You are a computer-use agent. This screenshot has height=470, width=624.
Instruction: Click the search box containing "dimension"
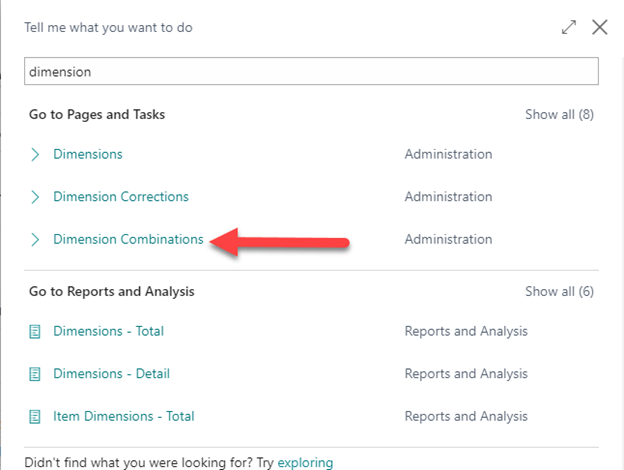[311, 72]
